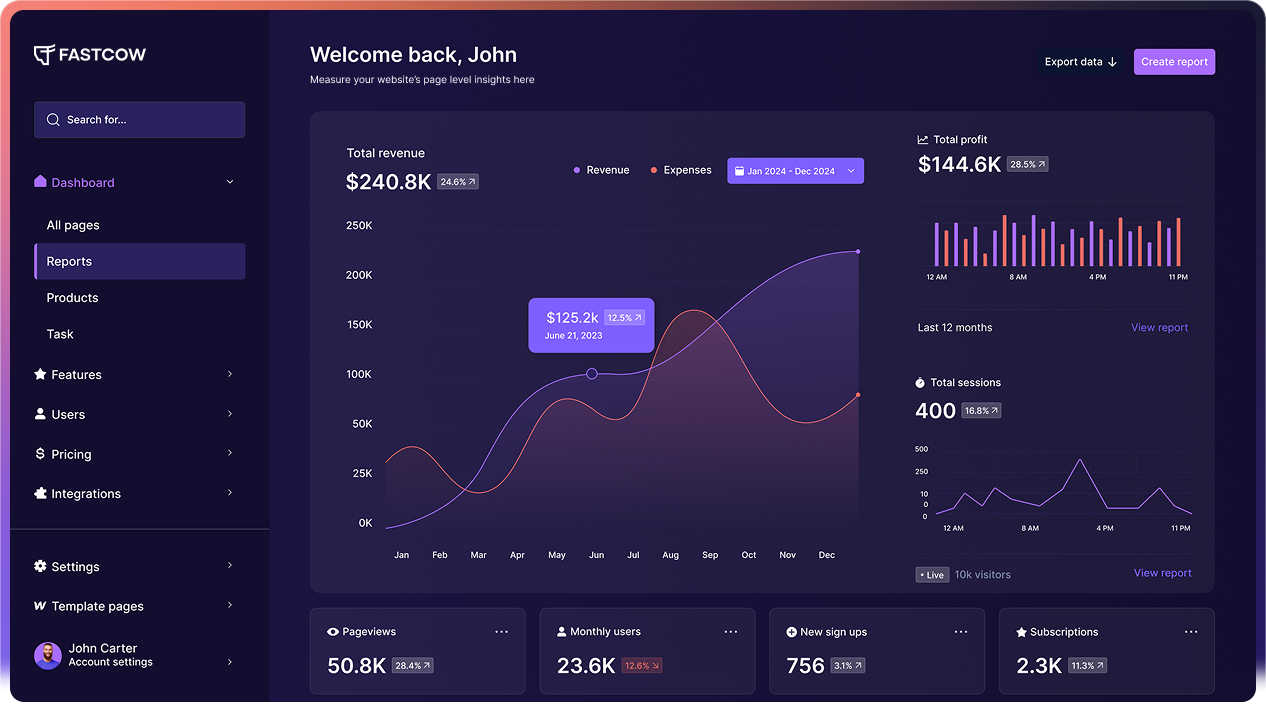This screenshot has height=712, width=1266.
Task: Click the Total profit chart icon
Action: pyautogui.click(x=922, y=139)
